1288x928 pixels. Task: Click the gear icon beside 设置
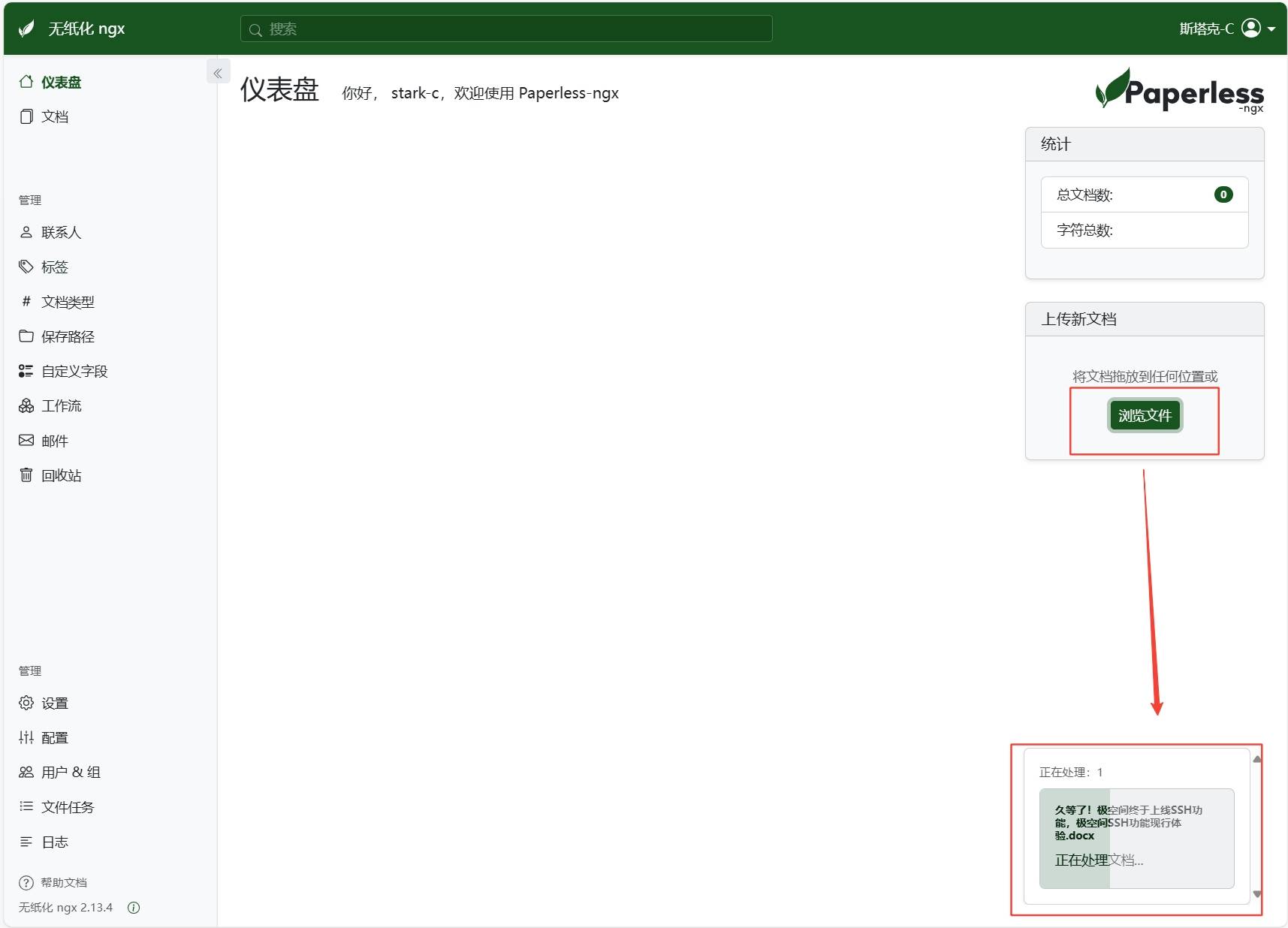[26, 703]
